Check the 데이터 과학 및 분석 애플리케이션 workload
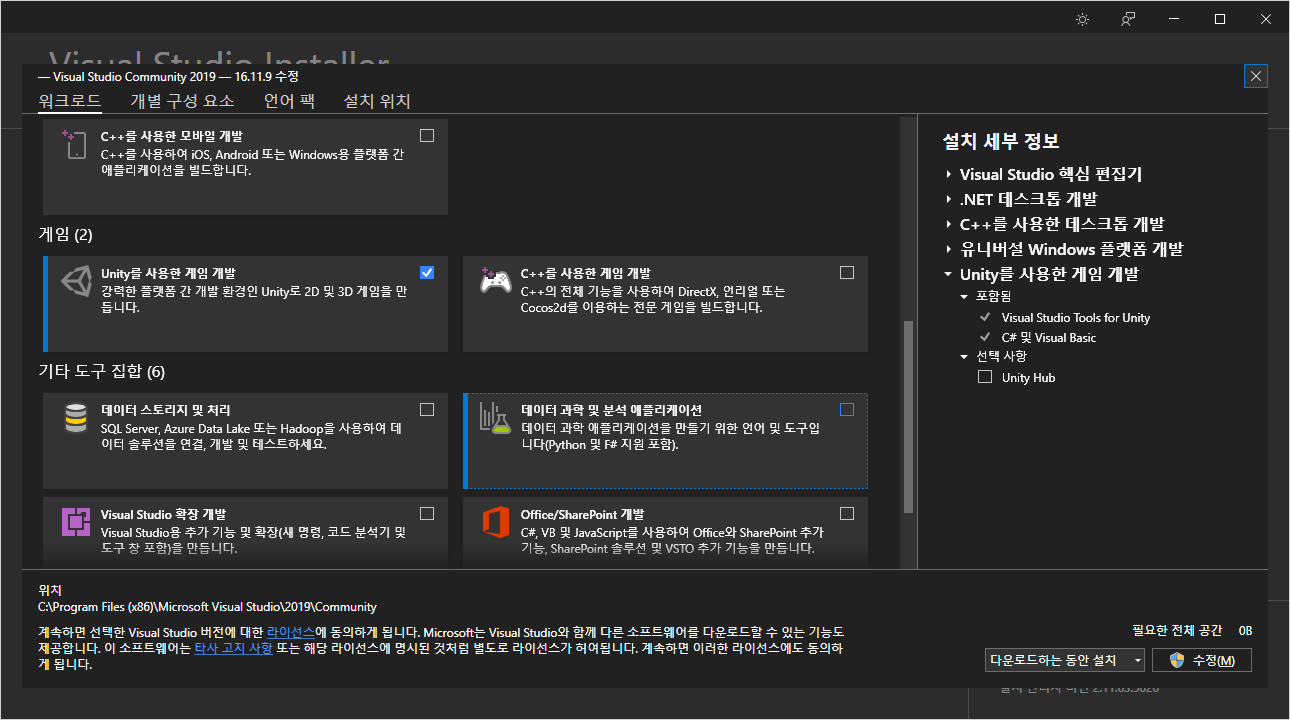 (x=847, y=409)
